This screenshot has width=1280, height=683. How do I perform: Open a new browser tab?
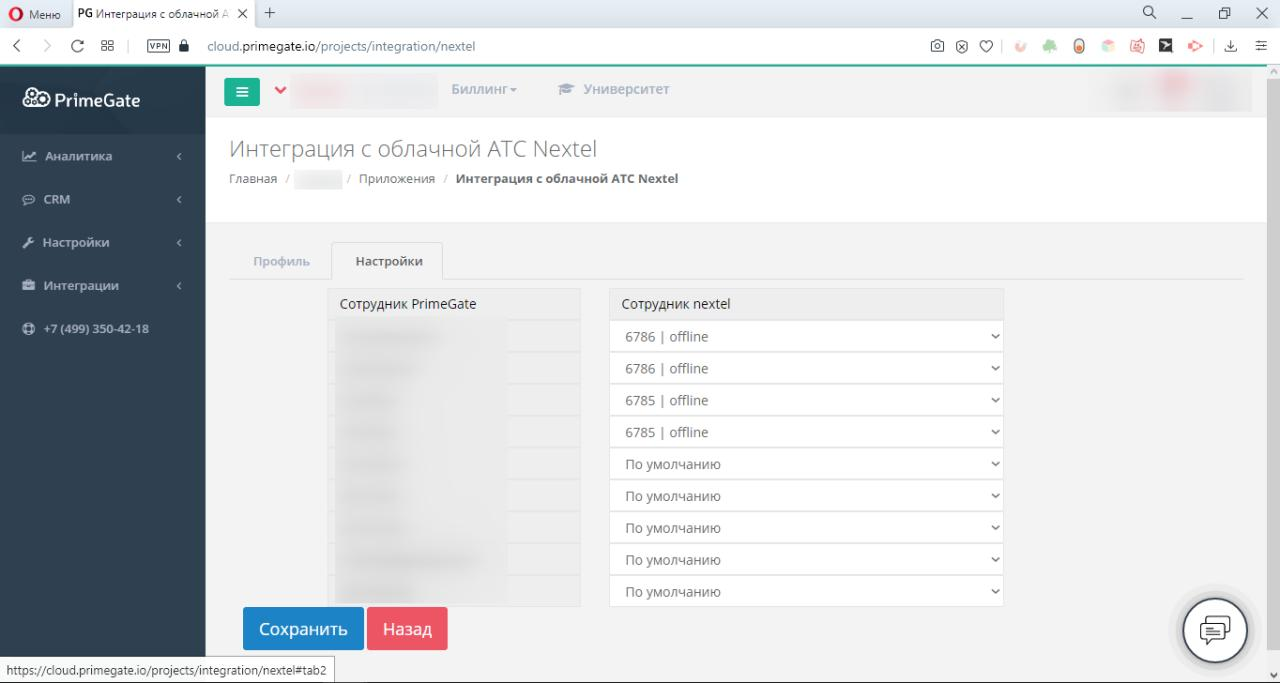[x=270, y=13]
